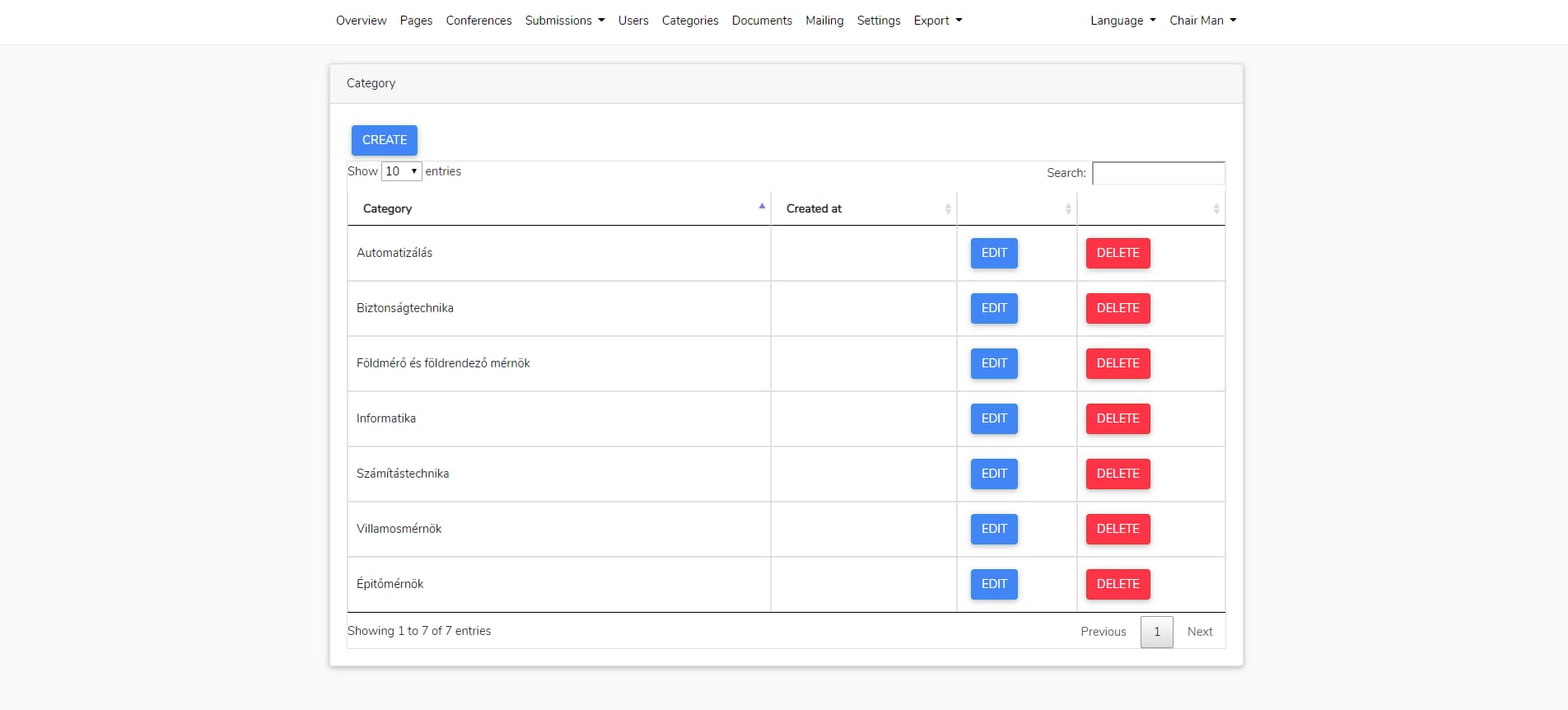Go to Previous page

(x=1103, y=632)
